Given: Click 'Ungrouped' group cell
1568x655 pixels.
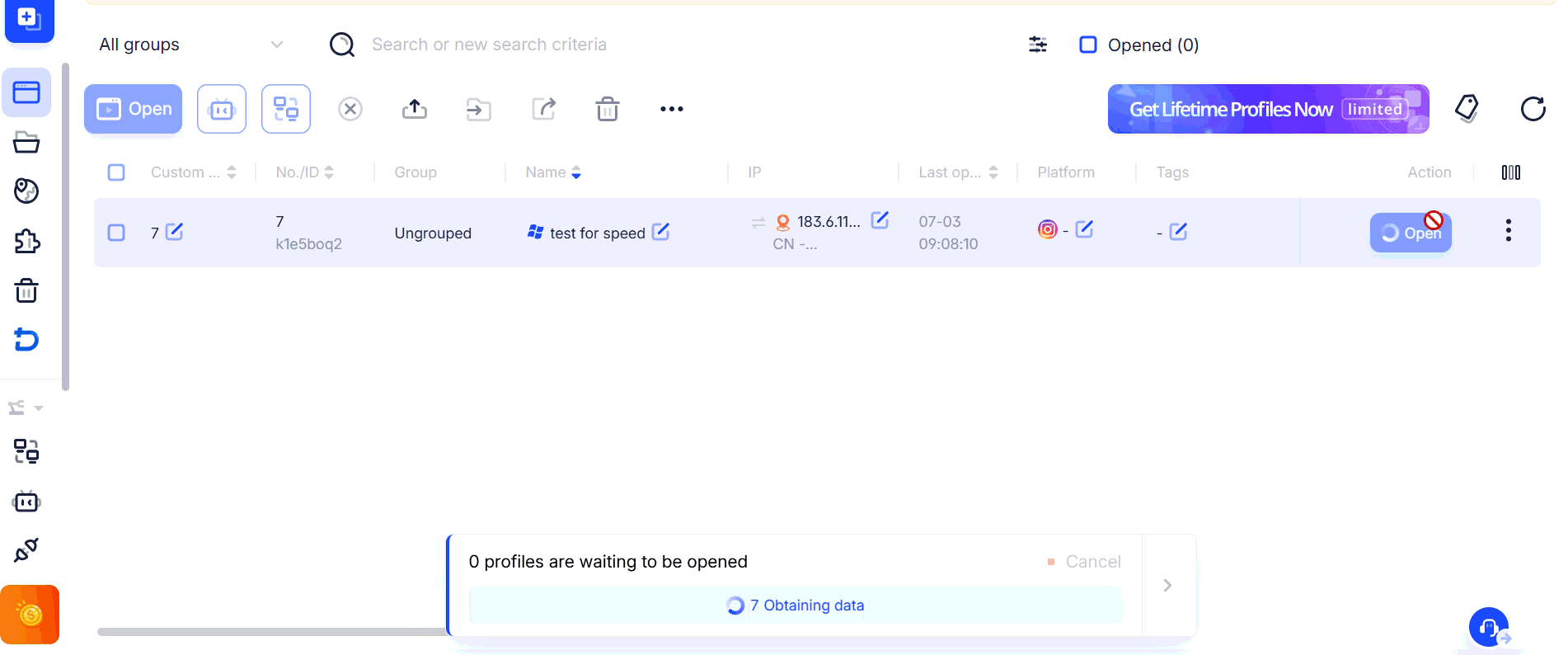Looking at the screenshot, I should pyautogui.click(x=433, y=233).
